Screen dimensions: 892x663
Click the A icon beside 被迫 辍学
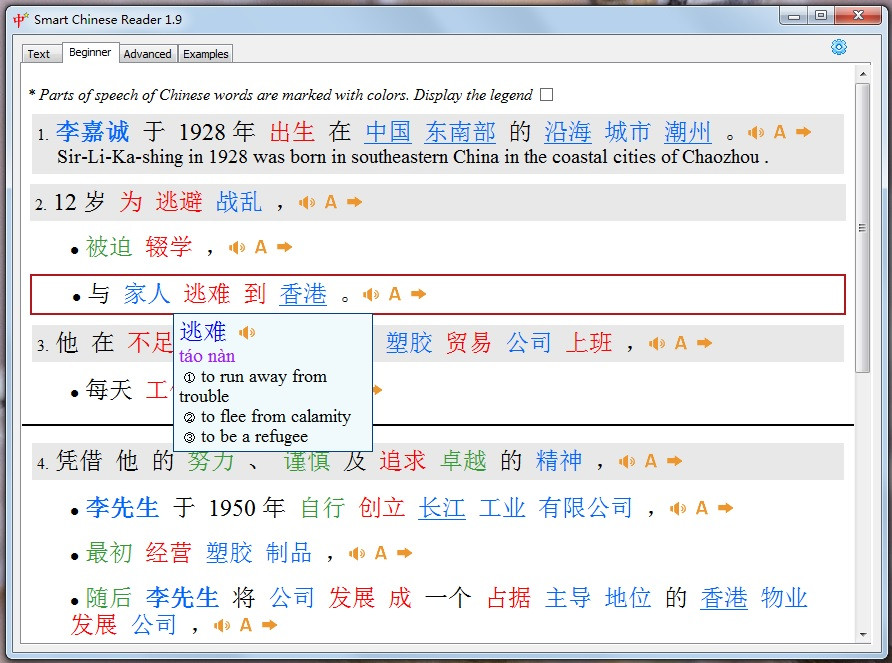(261, 247)
